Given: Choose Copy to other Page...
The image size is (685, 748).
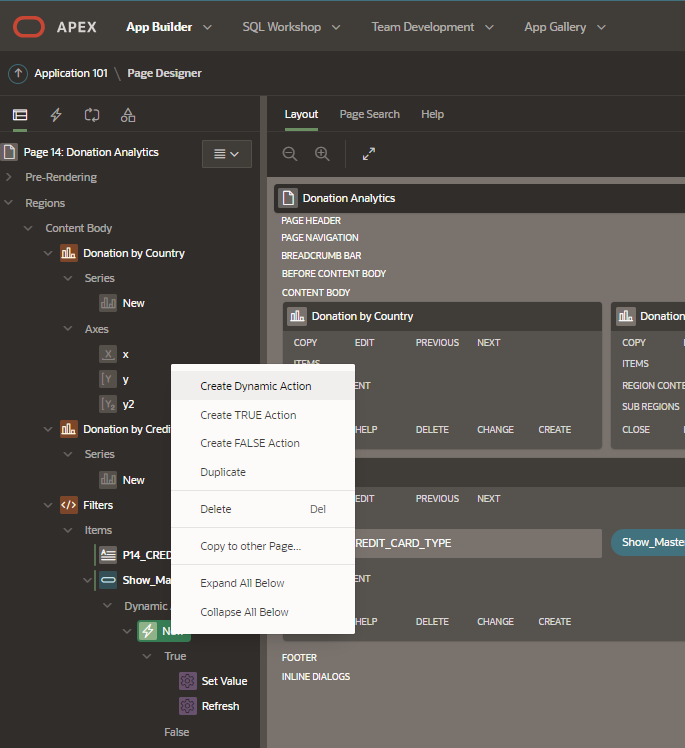Looking at the screenshot, I should tap(263, 546).
